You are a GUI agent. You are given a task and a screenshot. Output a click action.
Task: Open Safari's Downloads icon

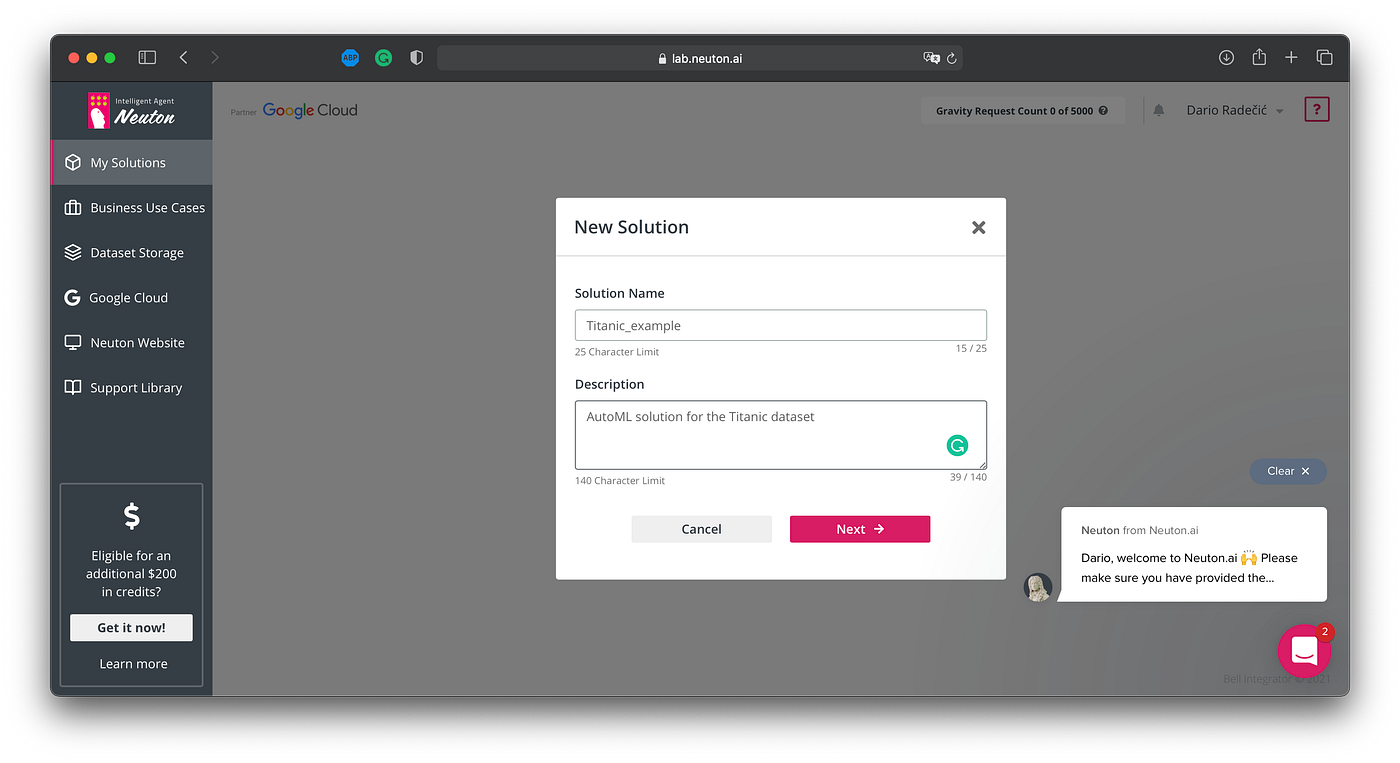point(1226,57)
